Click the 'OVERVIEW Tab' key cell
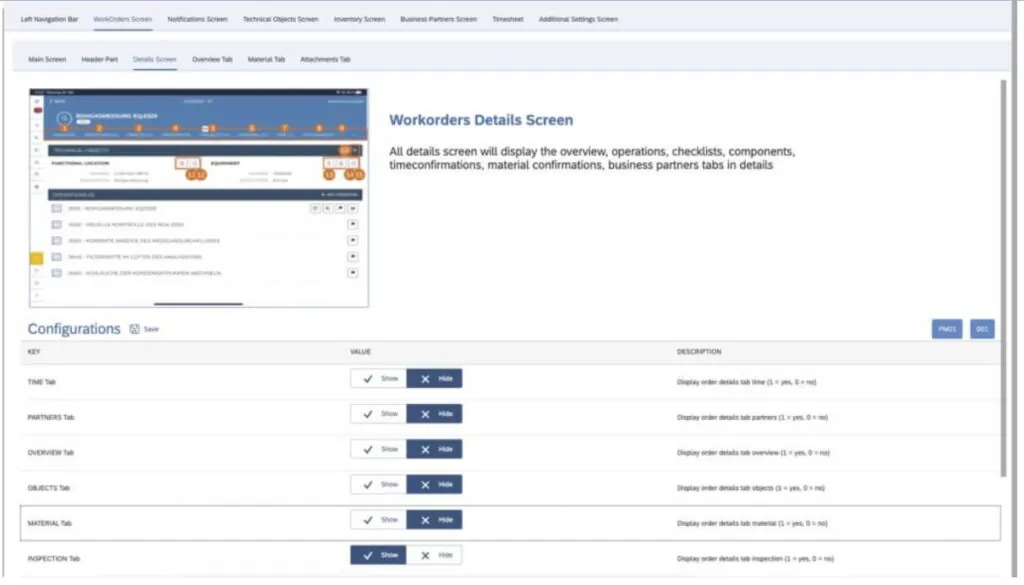This screenshot has height=585, width=1024. (x=51, y=452)
